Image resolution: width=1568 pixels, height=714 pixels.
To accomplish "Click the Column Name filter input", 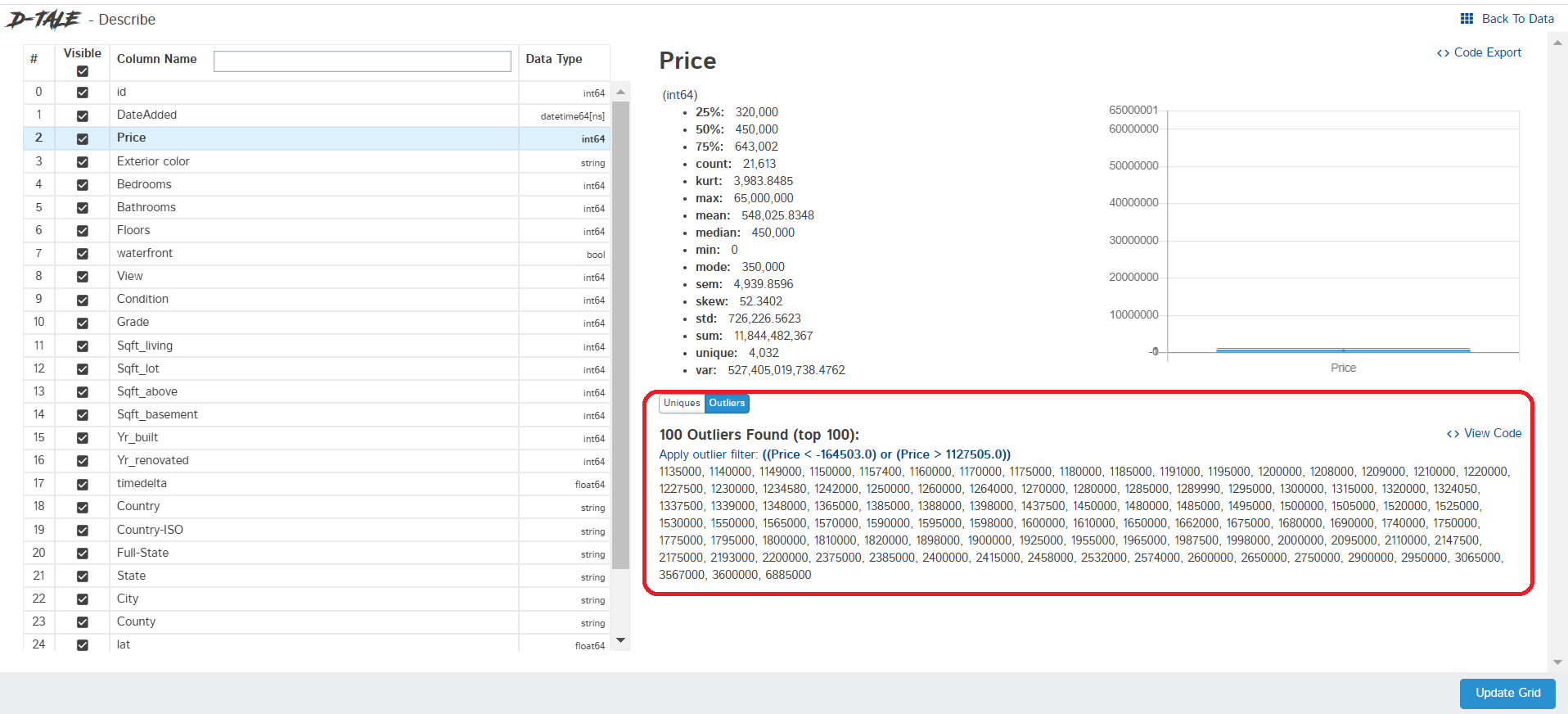I will pyautogui.click(x=362, y=61).
